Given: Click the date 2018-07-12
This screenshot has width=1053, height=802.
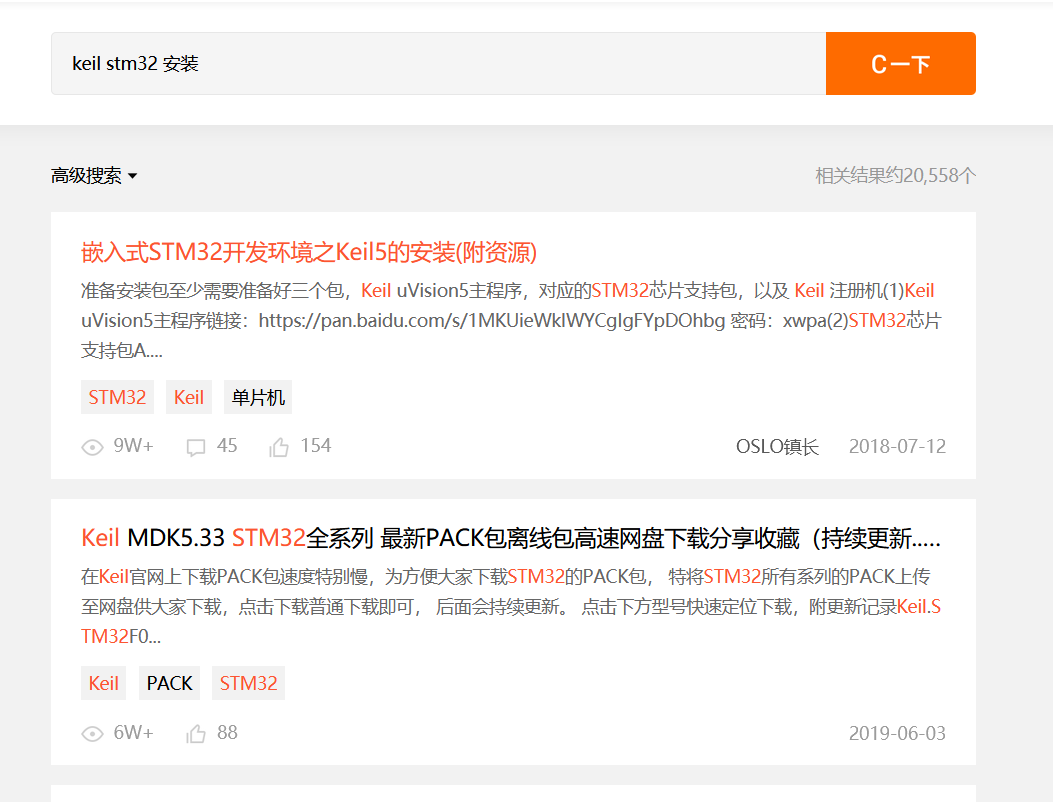Looking at the screenshot, I should (897, 447).
